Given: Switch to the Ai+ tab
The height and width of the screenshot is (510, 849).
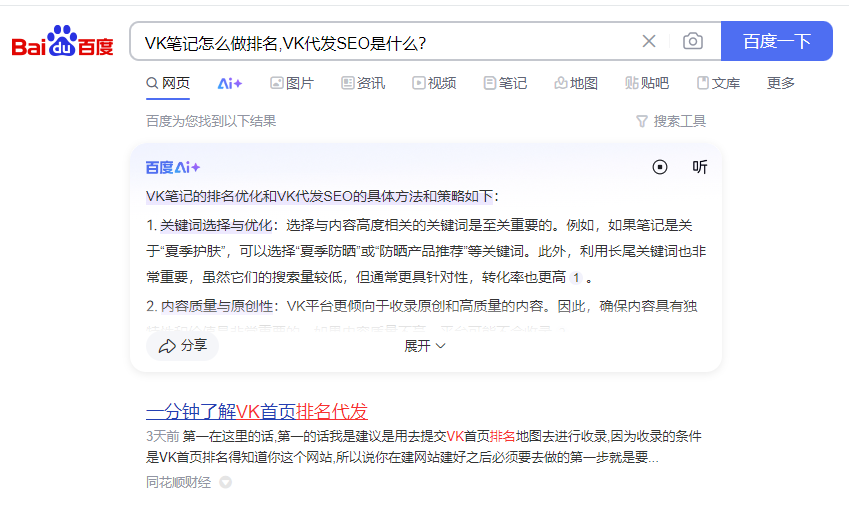Looking at the screenshot, I should 230,83.
